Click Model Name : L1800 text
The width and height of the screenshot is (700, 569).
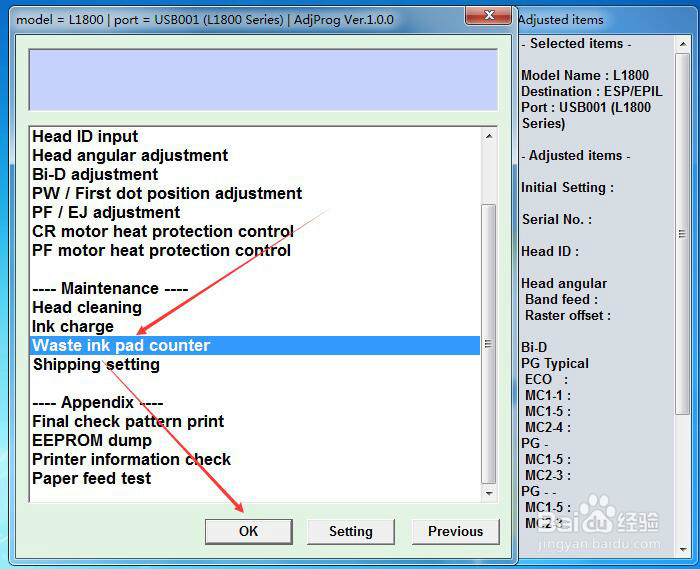coord(585,75)
